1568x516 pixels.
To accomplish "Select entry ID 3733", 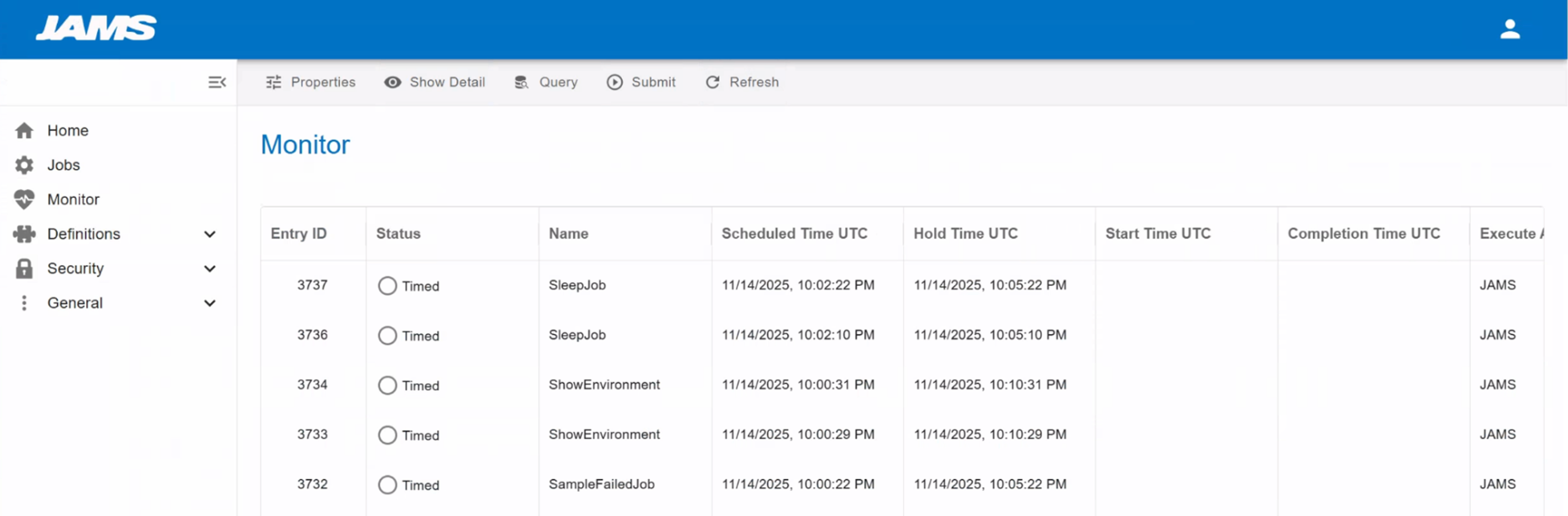I will [x=312, y=434].
